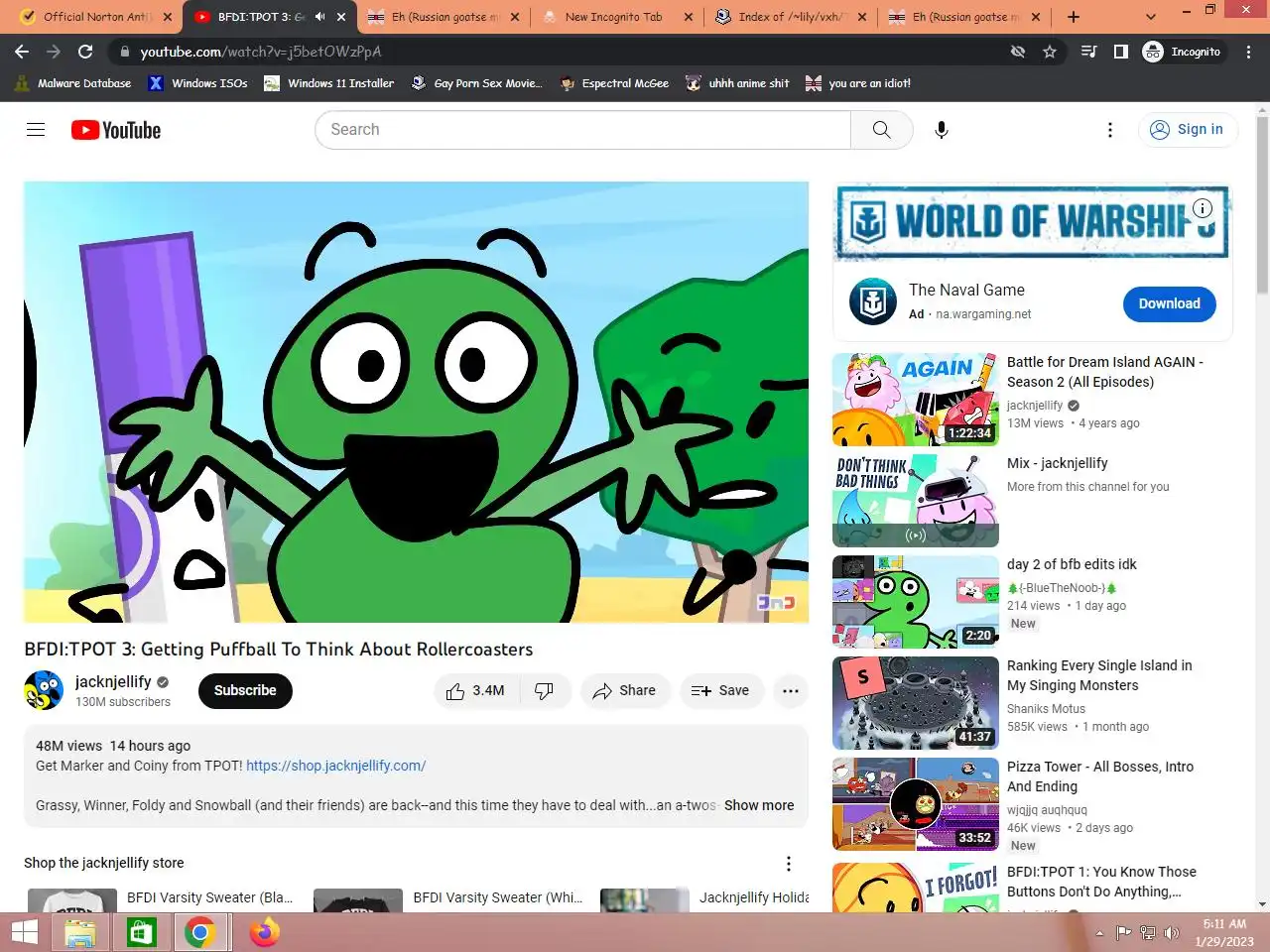The height and width of the screenshot is (952, 1270).
Task: Open Incognito profile indicator
Action: pyautogui.click(x=1184, y=52)
